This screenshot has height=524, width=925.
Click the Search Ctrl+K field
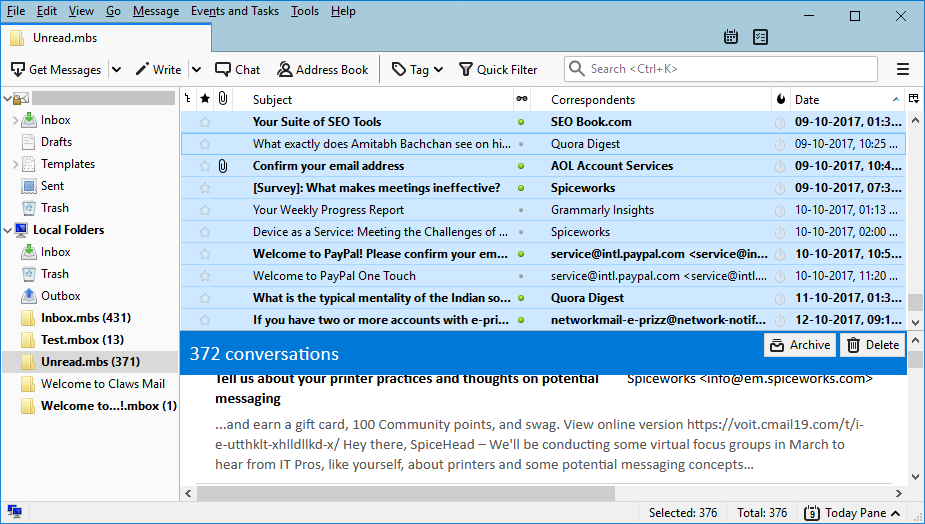click(x=720, y=69)
